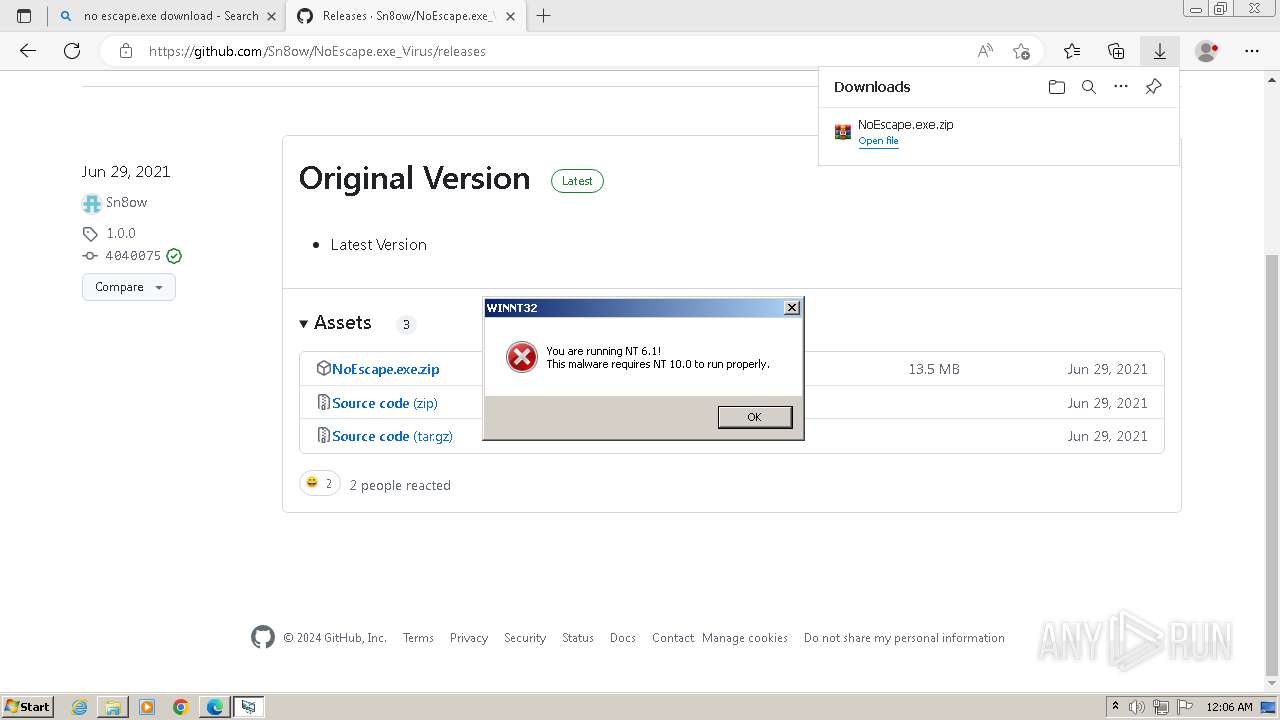Click the laugh emoji reaction button
The image size is (1280, 720).
click(320, 484)
